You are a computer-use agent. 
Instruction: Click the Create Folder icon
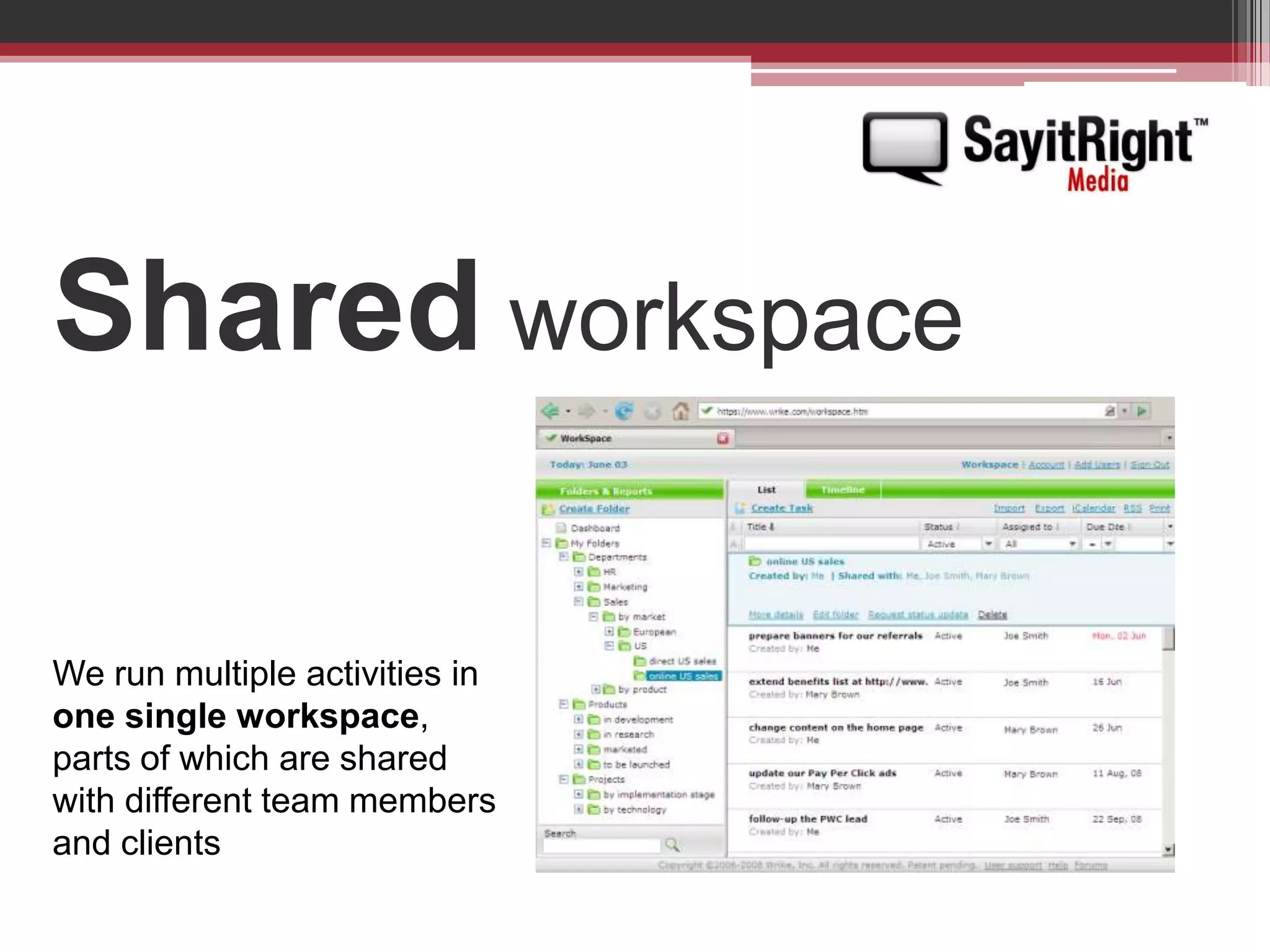point(548,509)
